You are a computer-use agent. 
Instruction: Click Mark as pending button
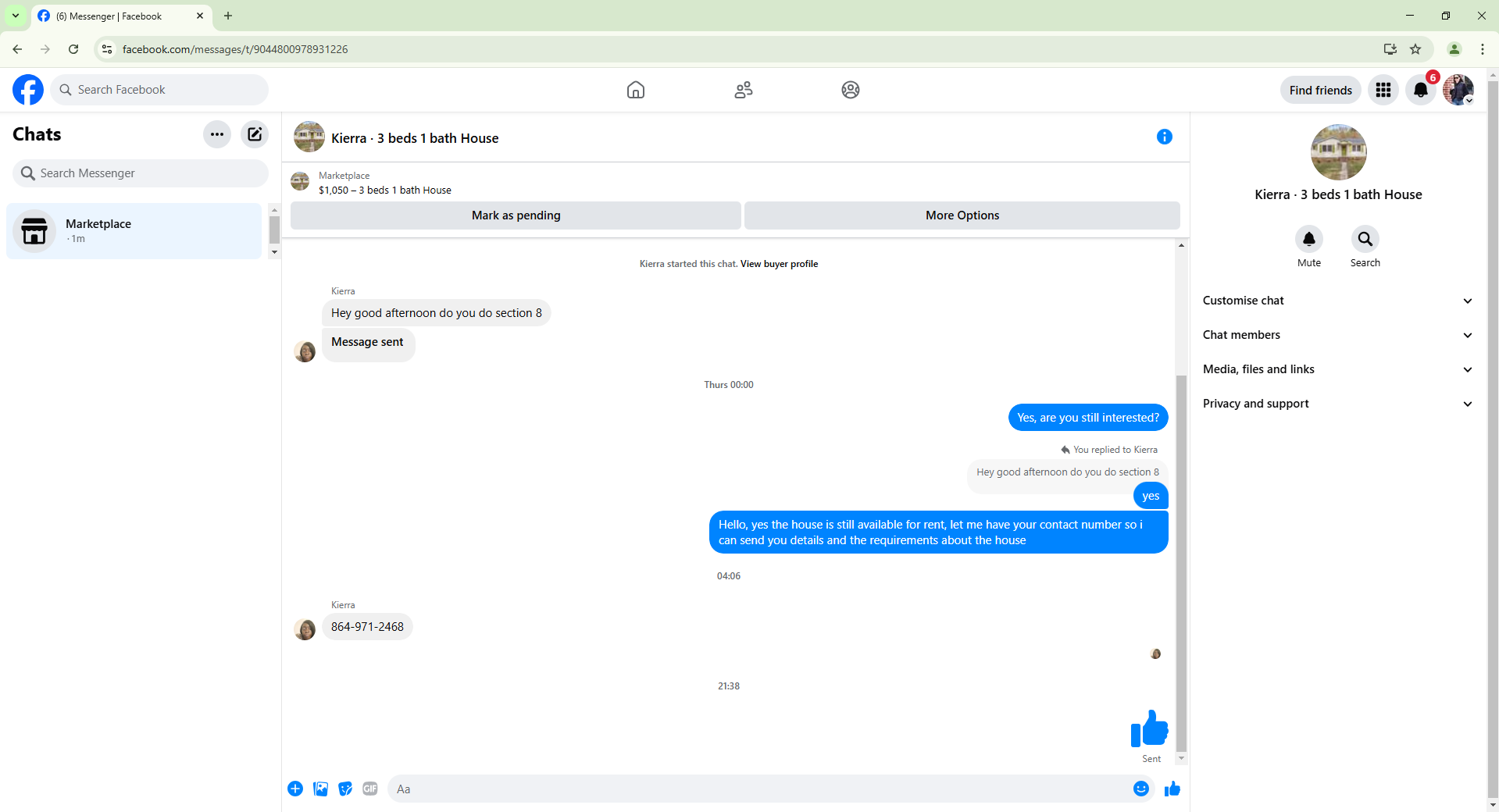[516, 215]
